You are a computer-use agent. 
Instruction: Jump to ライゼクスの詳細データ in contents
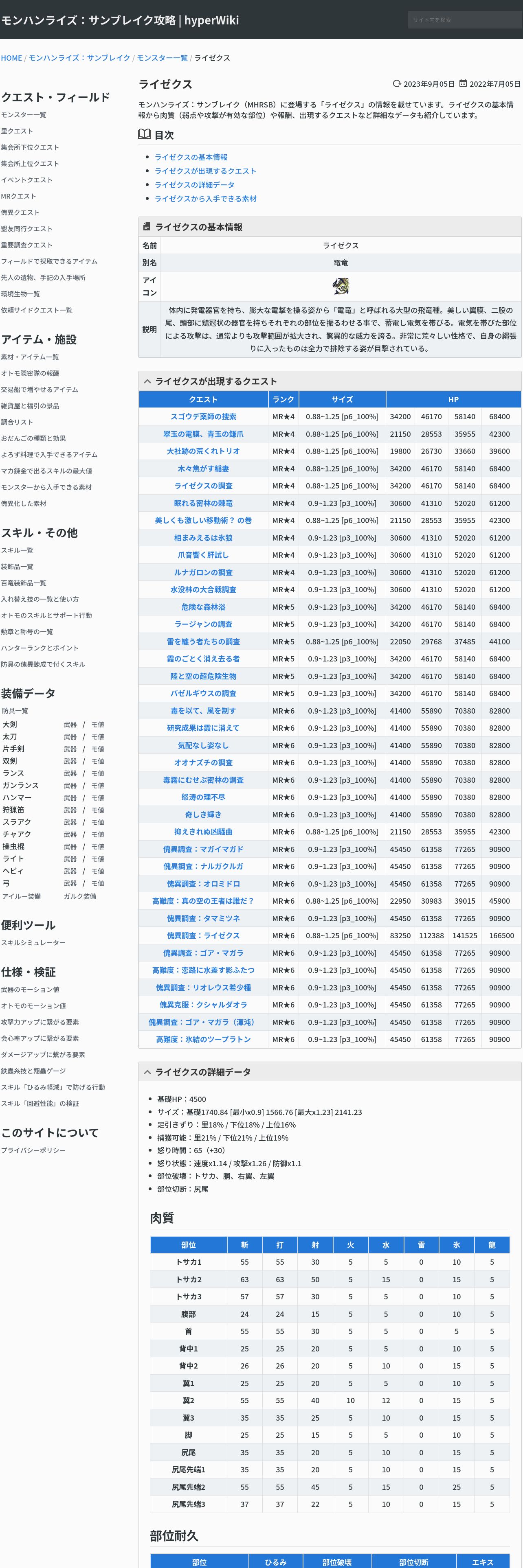pyautogui.click(x=194, y=184)
